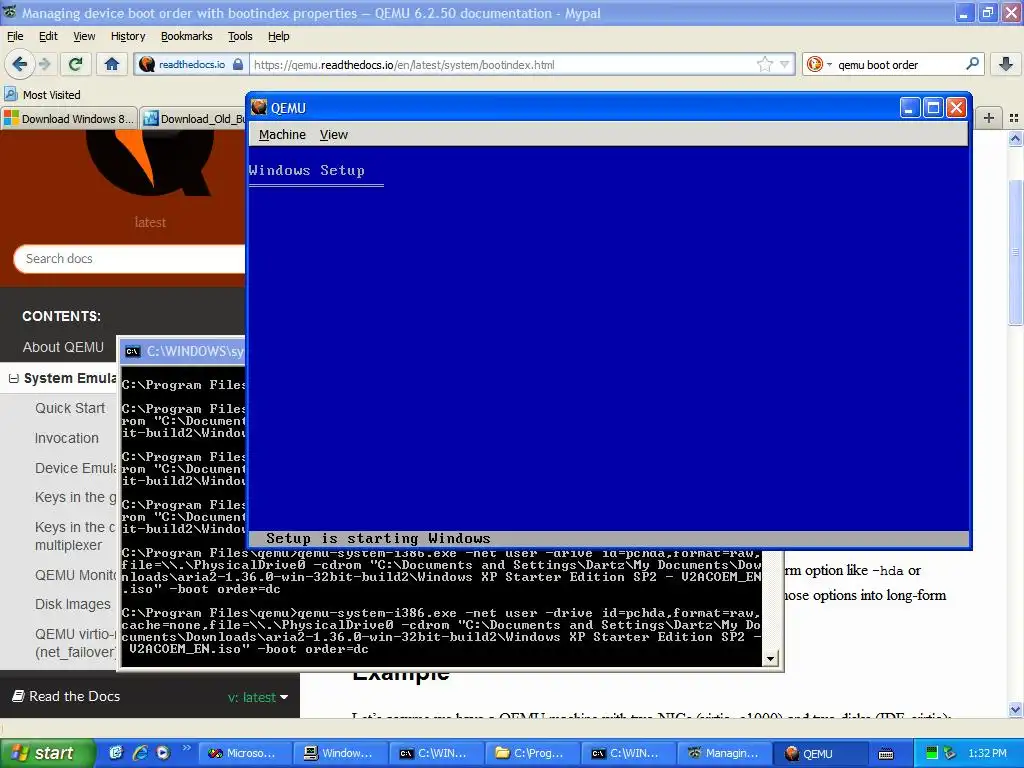Click the green monitor tray icon

click(x=932, y=753)
